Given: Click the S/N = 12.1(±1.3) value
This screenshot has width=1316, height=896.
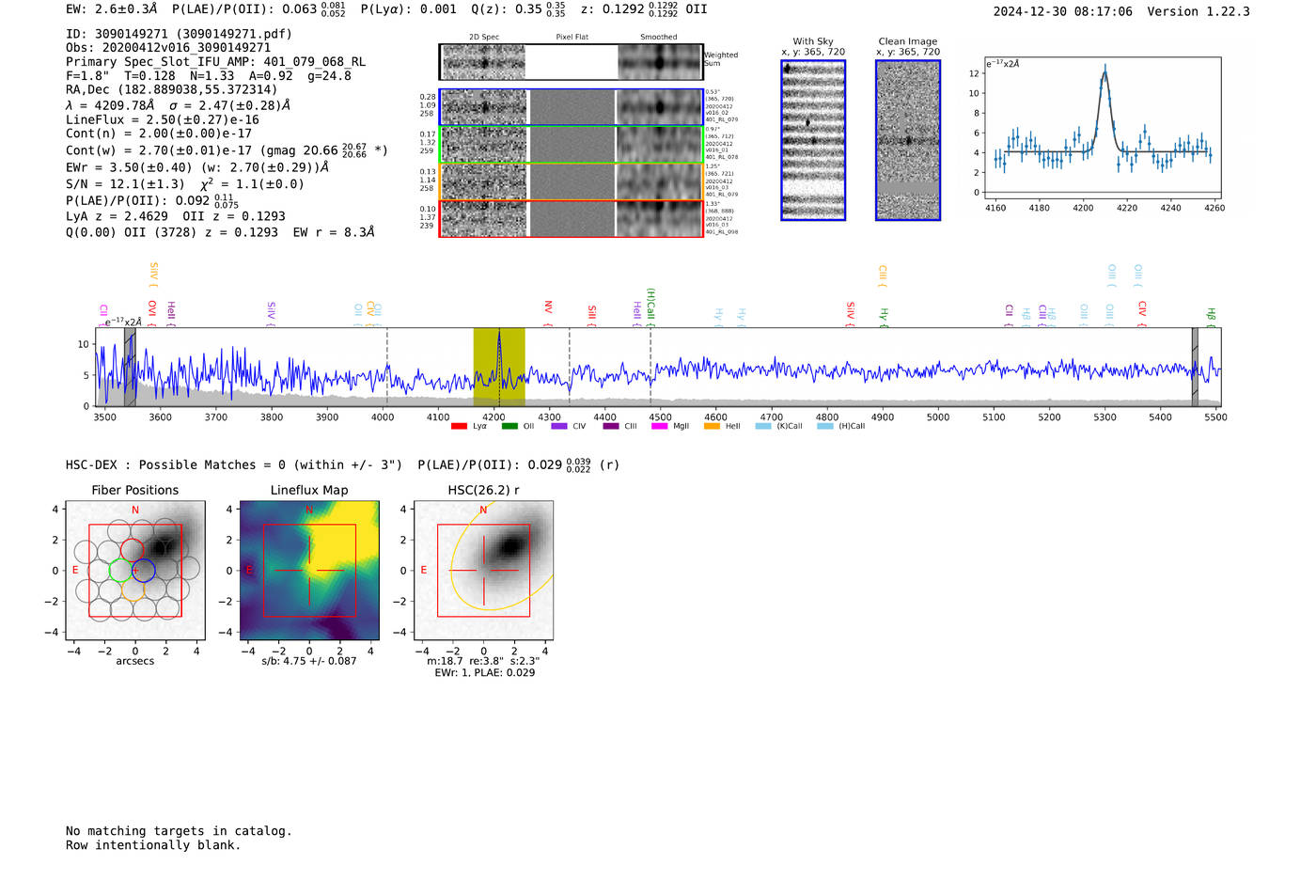Looking at the screenshot, I should point(125,184).
